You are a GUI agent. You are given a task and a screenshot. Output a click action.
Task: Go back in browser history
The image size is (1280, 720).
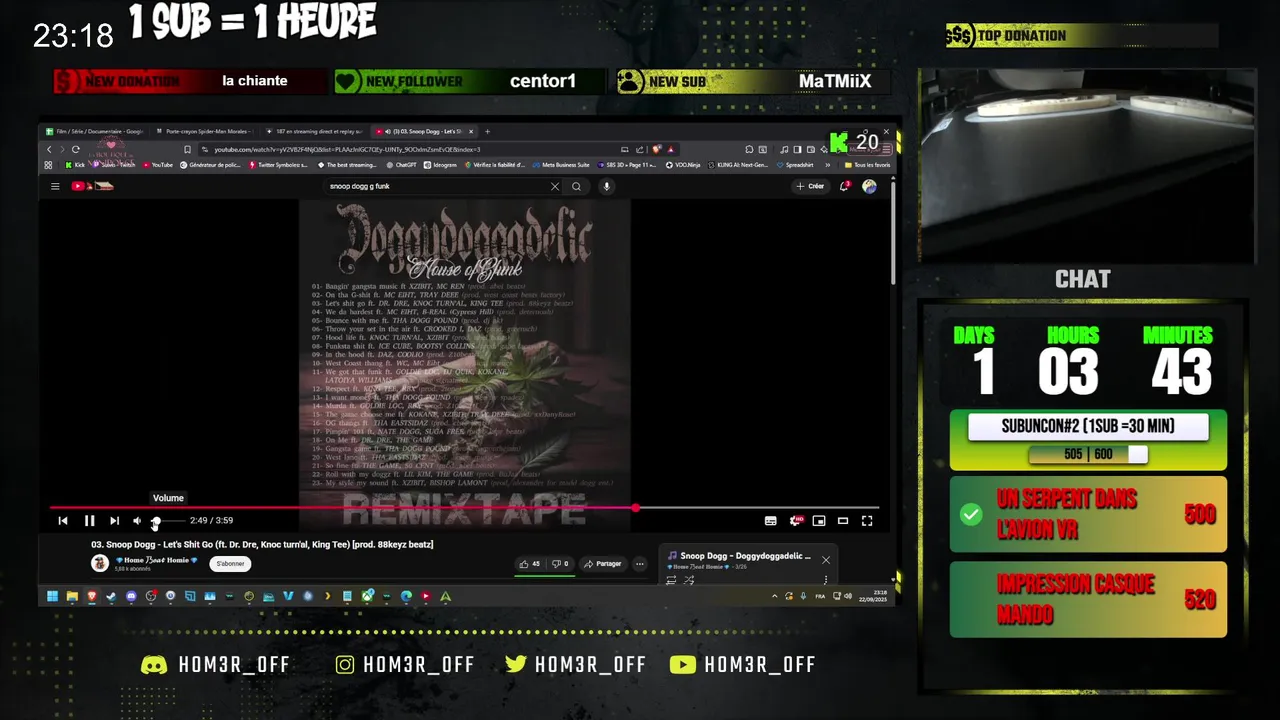[x=49, y=149]
